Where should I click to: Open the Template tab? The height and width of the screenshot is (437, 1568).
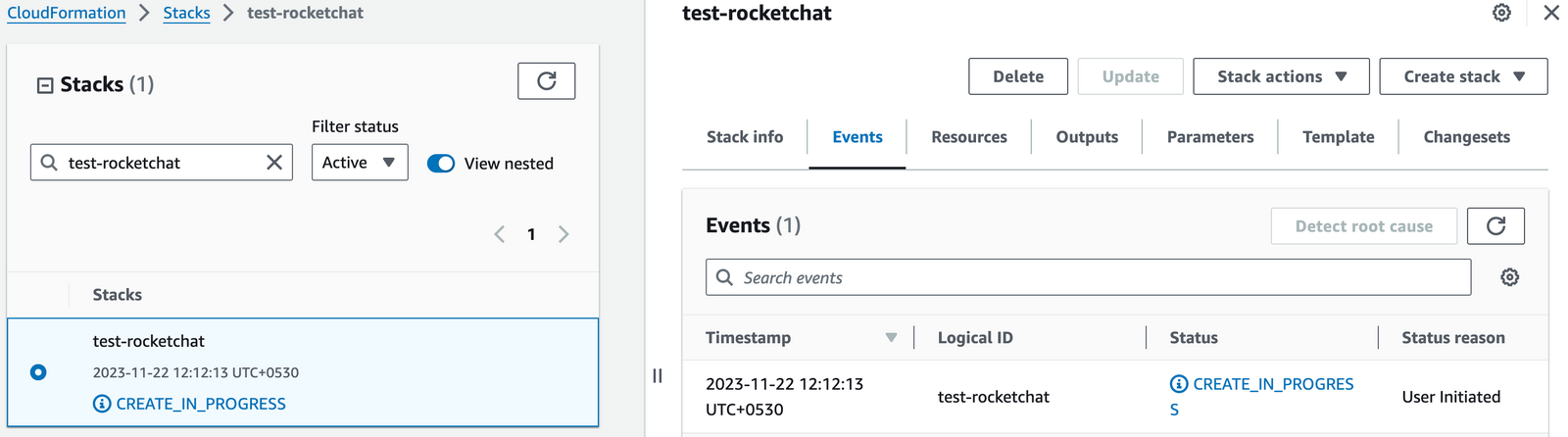(1339, 137)
